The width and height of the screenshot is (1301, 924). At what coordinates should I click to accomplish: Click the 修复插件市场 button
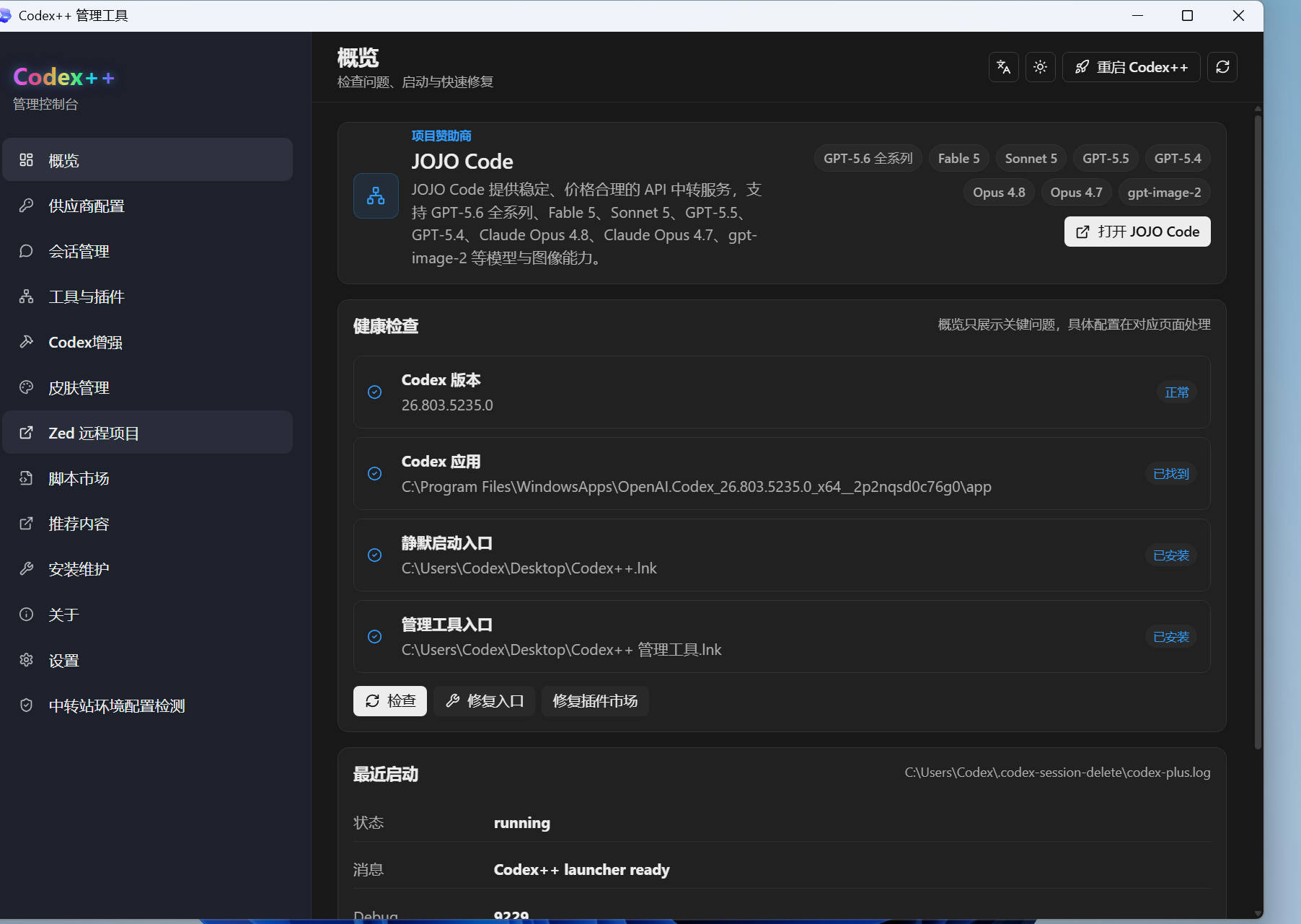coord(595,701)
